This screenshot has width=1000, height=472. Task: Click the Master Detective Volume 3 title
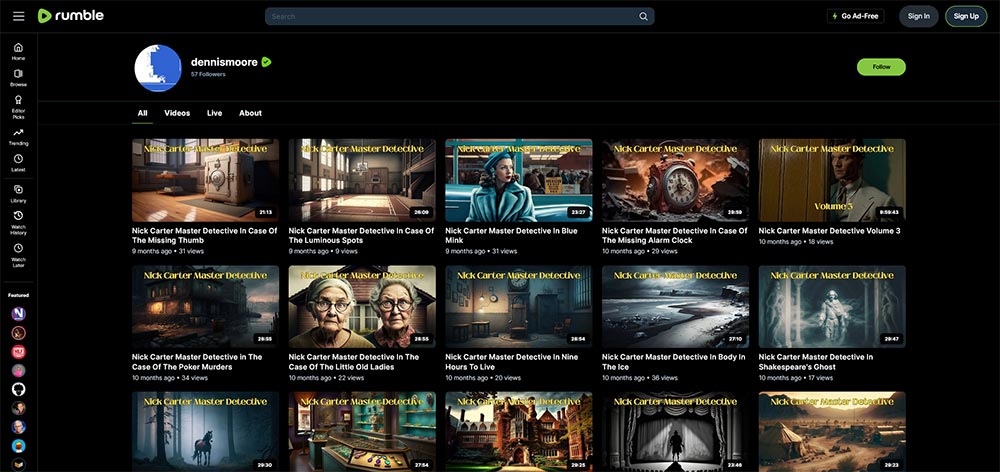tap(830, 231)
